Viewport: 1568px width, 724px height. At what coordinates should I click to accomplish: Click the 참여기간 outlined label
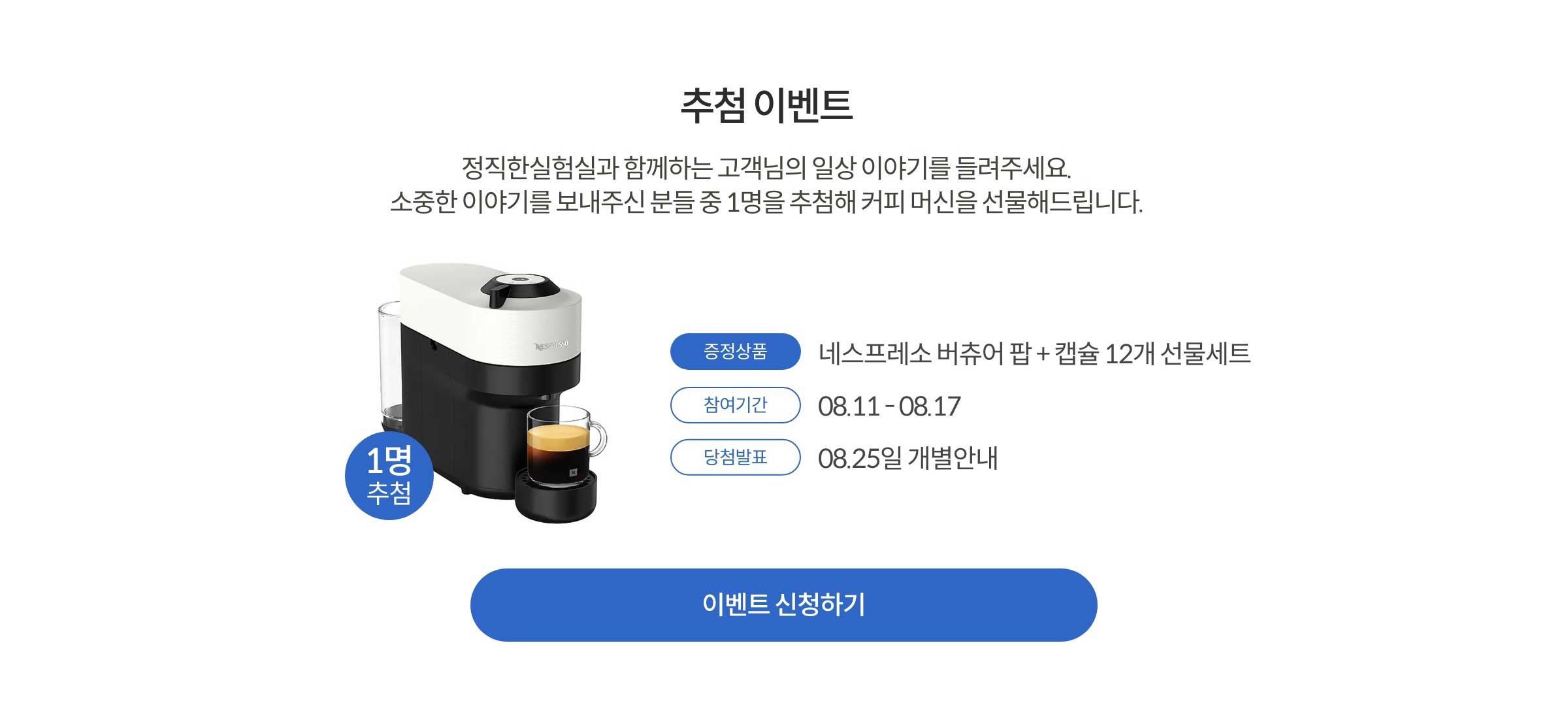(735, 405)
